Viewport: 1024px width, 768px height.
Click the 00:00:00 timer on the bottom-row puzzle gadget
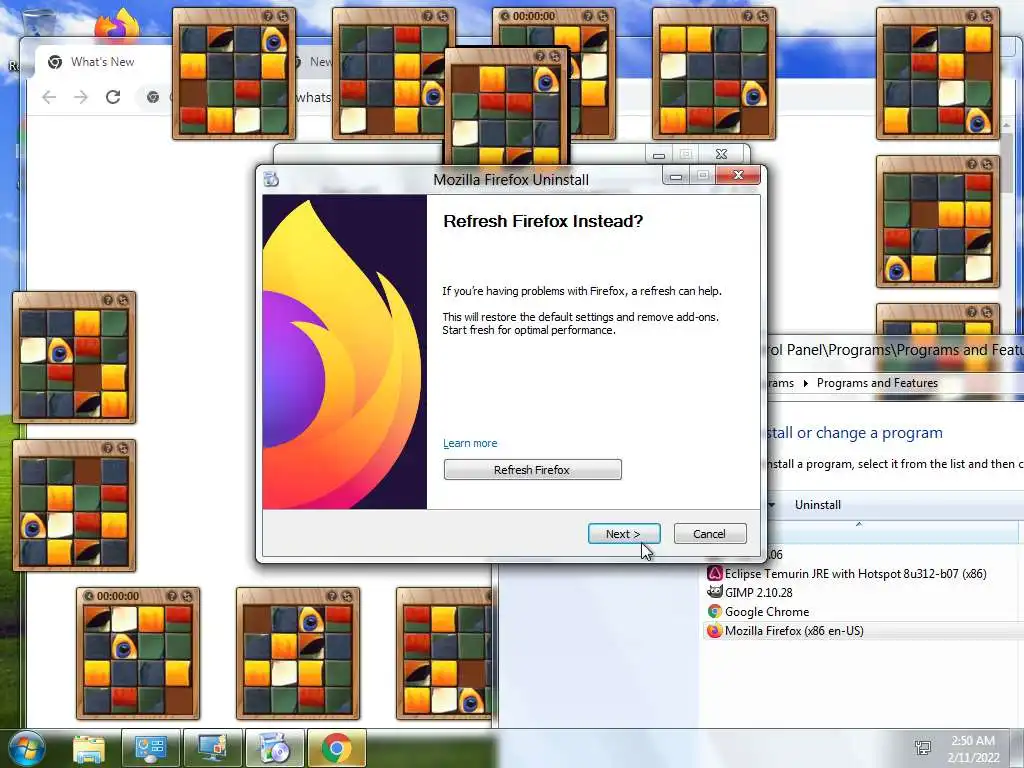pos(118,596)
